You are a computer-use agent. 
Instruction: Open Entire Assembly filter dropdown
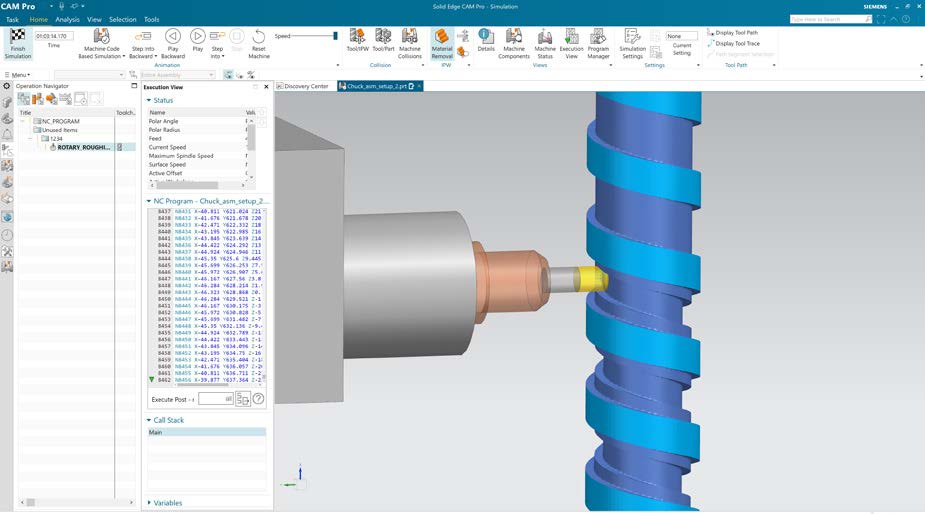(177, 75)
